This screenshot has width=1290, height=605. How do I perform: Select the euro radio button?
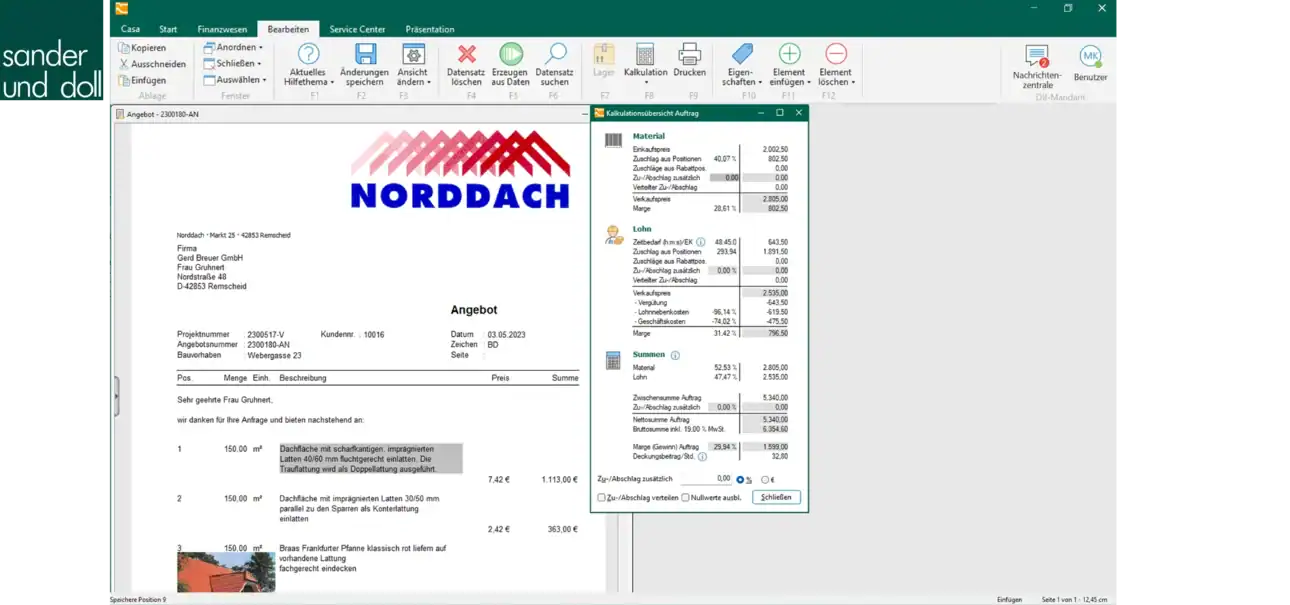(x=765, y=480)
